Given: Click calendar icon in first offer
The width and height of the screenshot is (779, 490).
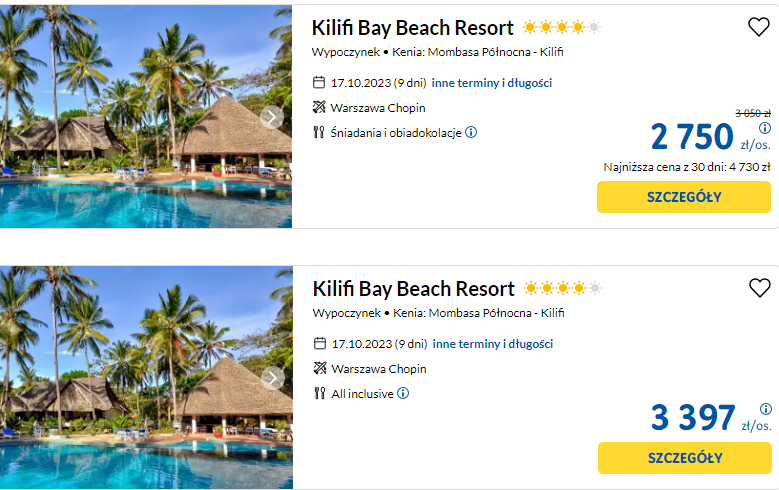Looking at the screenshot, I should tap(319, 83).
